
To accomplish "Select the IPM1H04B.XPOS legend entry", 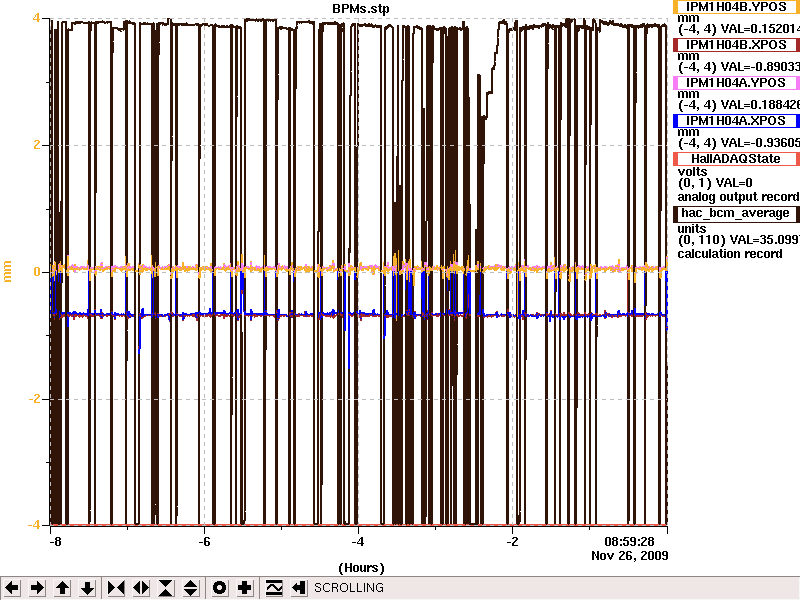I will pyautogui.click(x=736, y=45).
